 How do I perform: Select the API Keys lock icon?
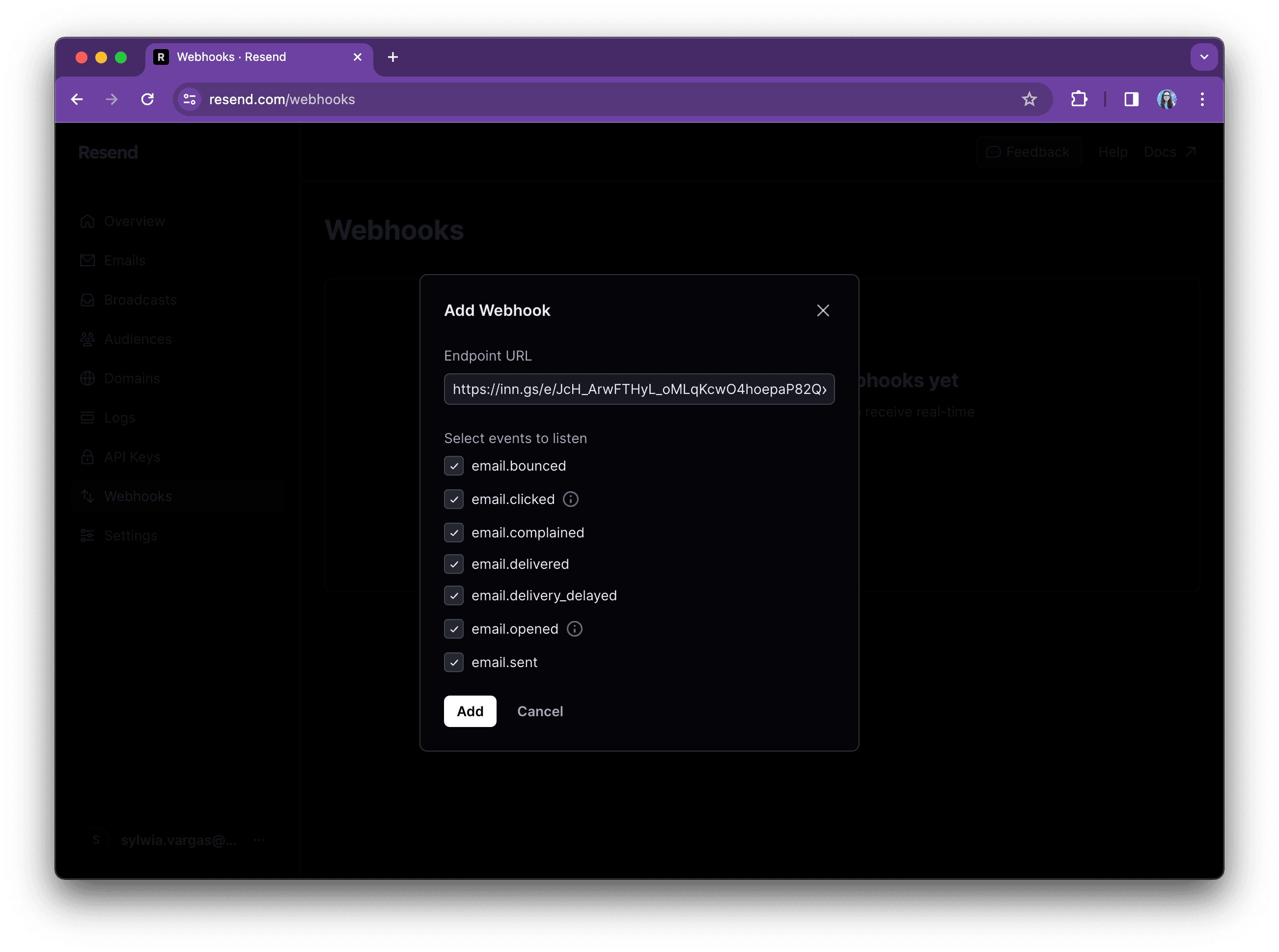pos(87,456)
